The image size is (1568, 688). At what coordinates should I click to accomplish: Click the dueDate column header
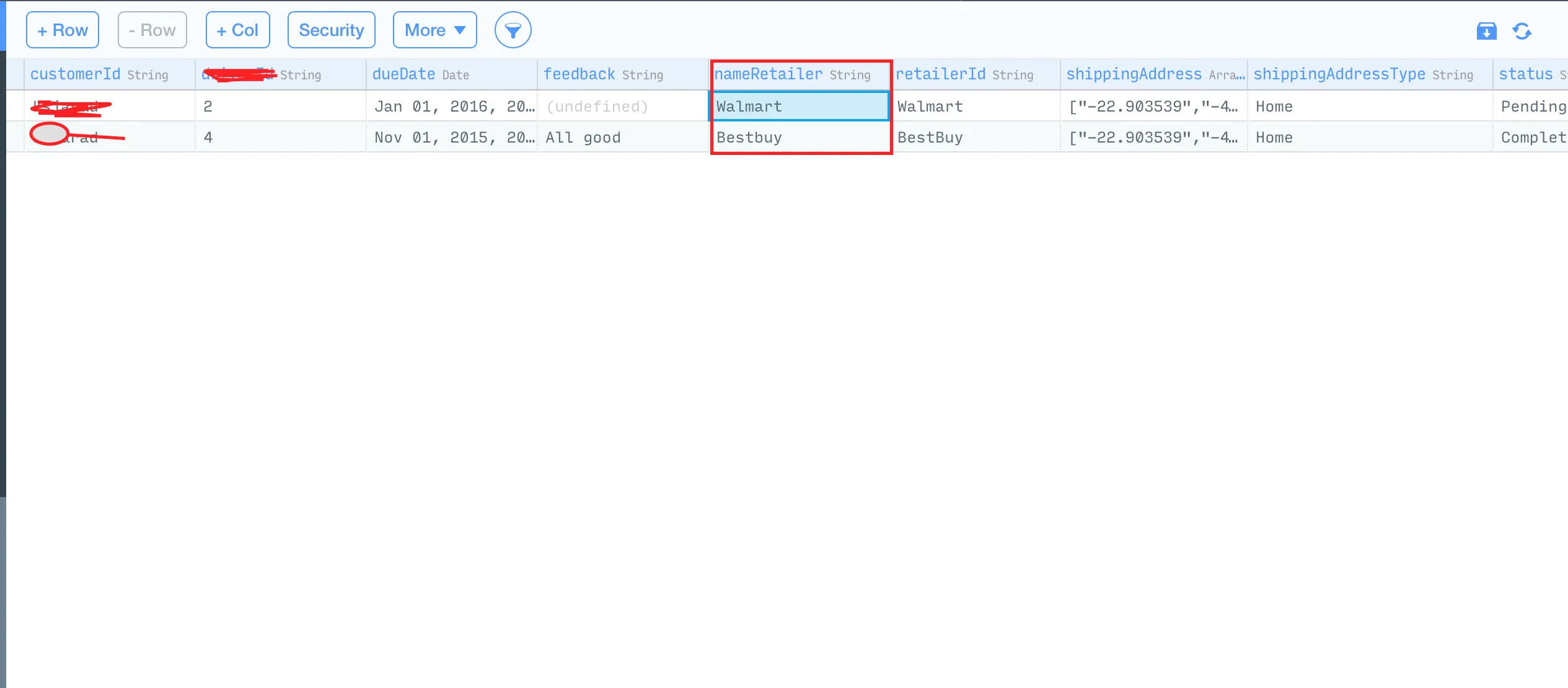pyautogui.click(x=404, y=74)
